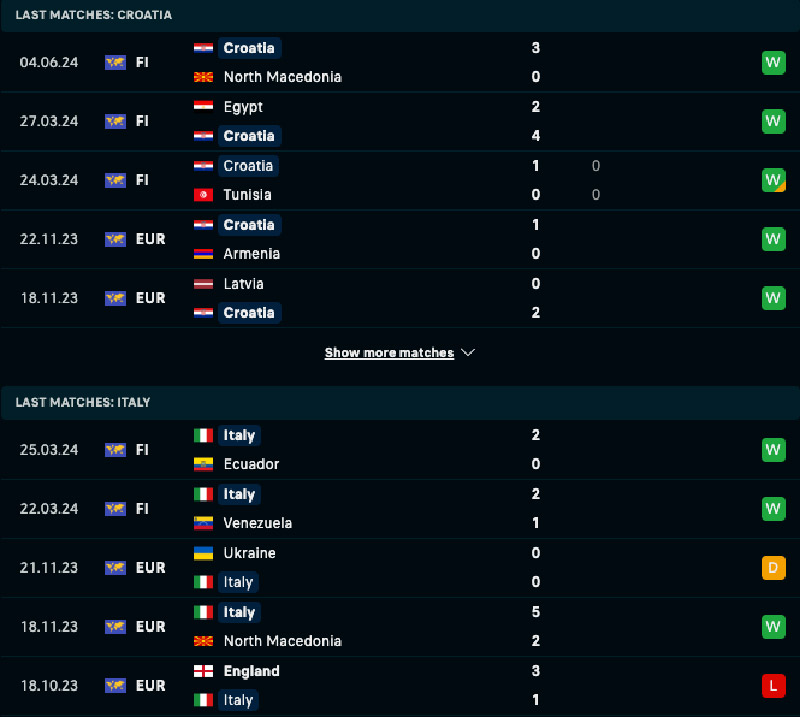
Task: Click the win badge for Croatia vs North Macedonia
Action: [x=773, y=63]
